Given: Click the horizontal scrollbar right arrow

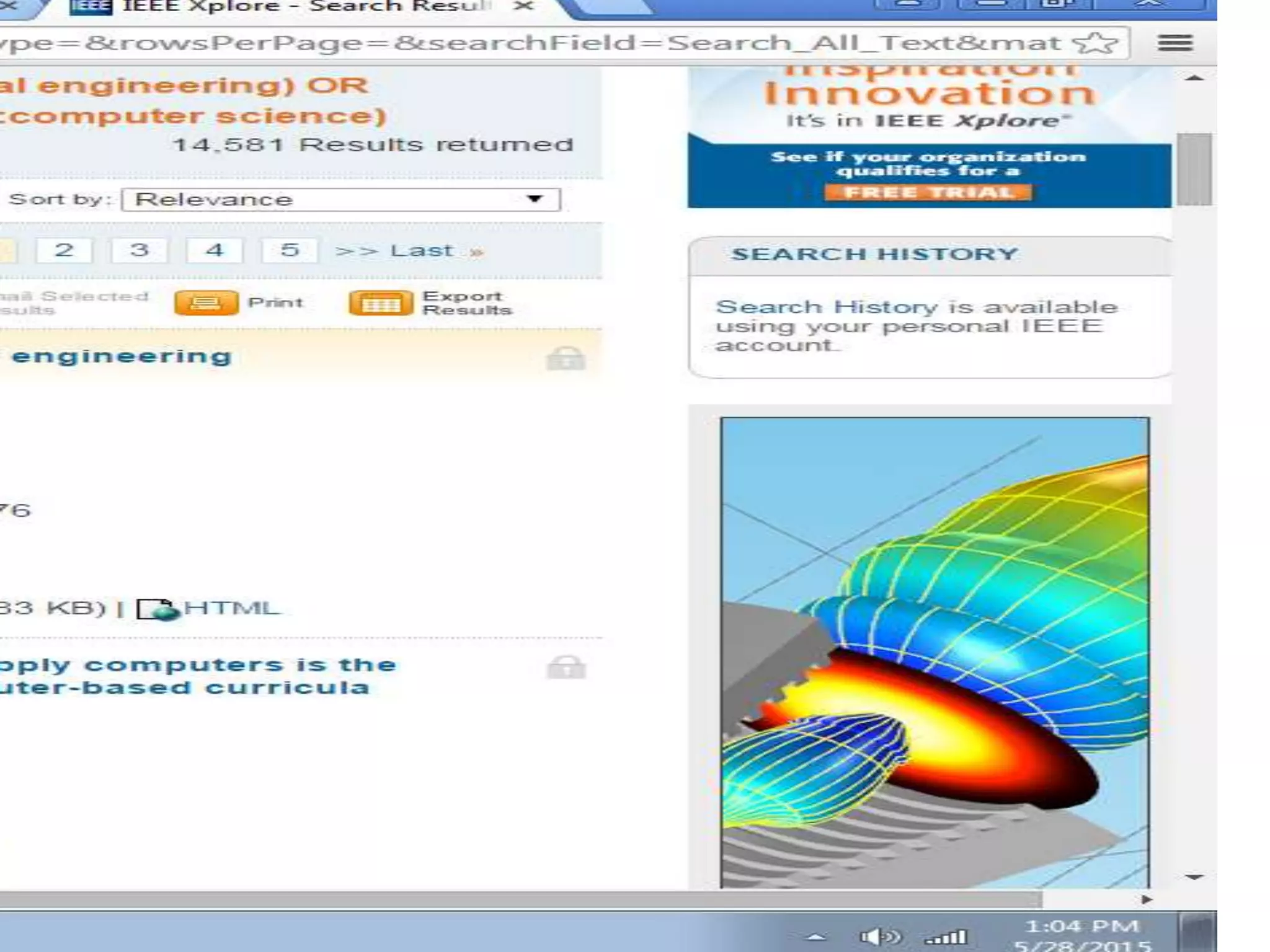Looking at the screenshot, I should [1147, 899].
